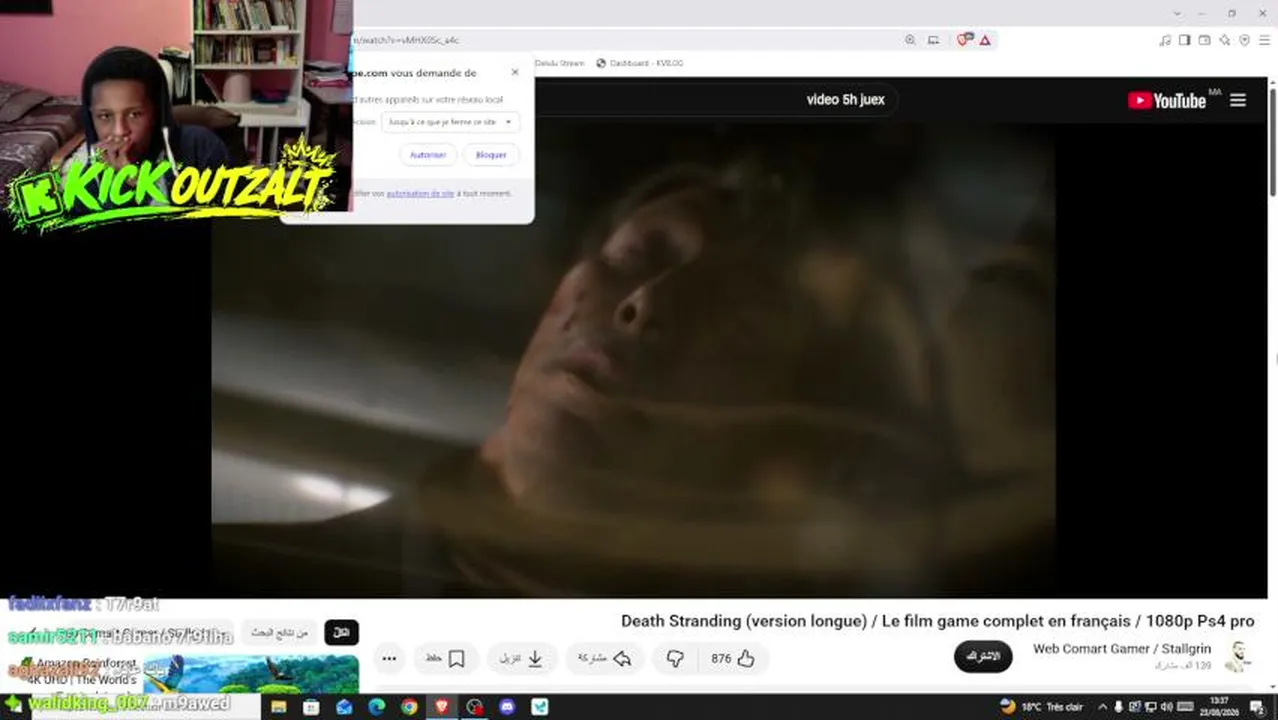The image size is (1278, 720).
Task: Download the video using the download button
Action: tap(523, 658)
